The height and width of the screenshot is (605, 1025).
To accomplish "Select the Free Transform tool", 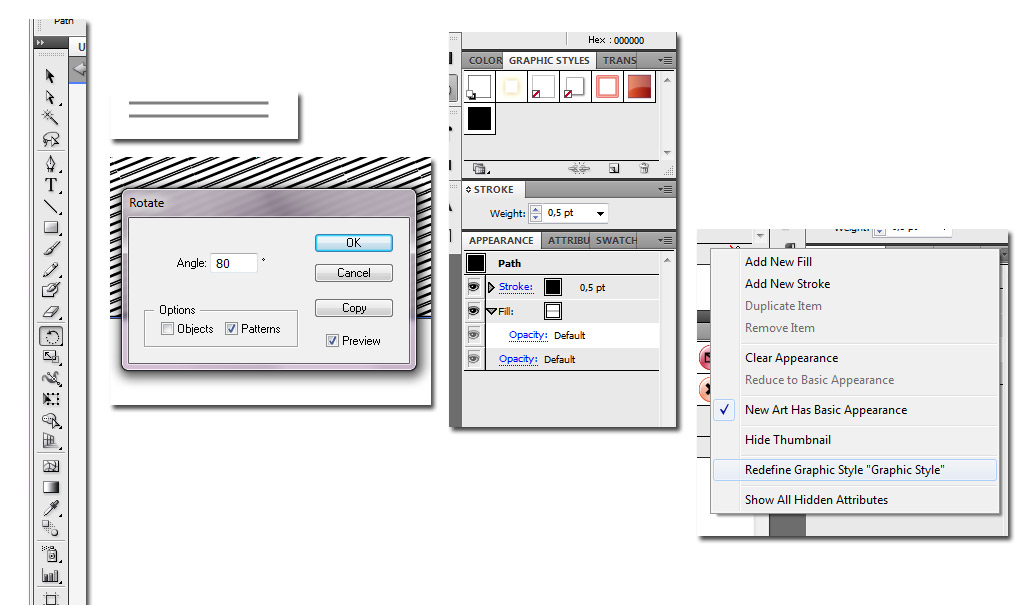I will coord(50,399).
